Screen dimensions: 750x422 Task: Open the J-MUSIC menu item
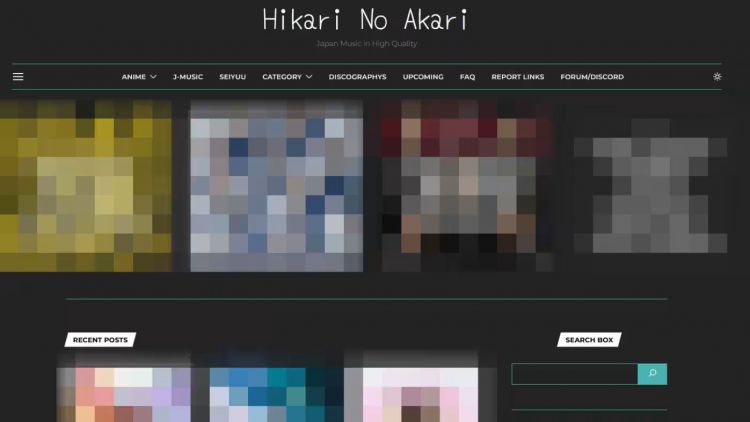(x=188, y=77)
